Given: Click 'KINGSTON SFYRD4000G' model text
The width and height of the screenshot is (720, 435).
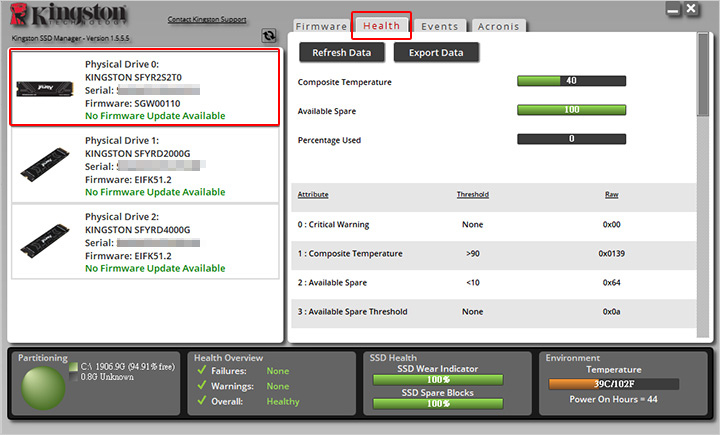Looking at the screenshot, I should point(138,230).
